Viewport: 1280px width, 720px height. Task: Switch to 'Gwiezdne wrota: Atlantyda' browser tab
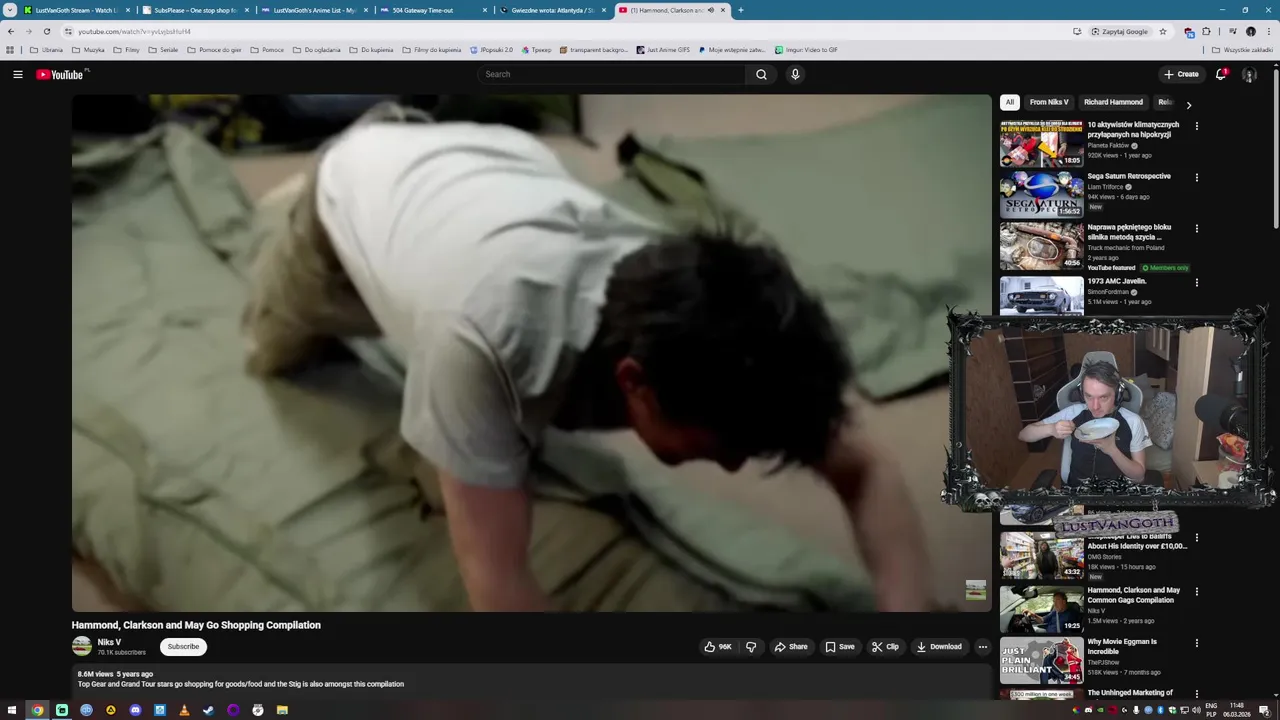[x=551, y=10]
